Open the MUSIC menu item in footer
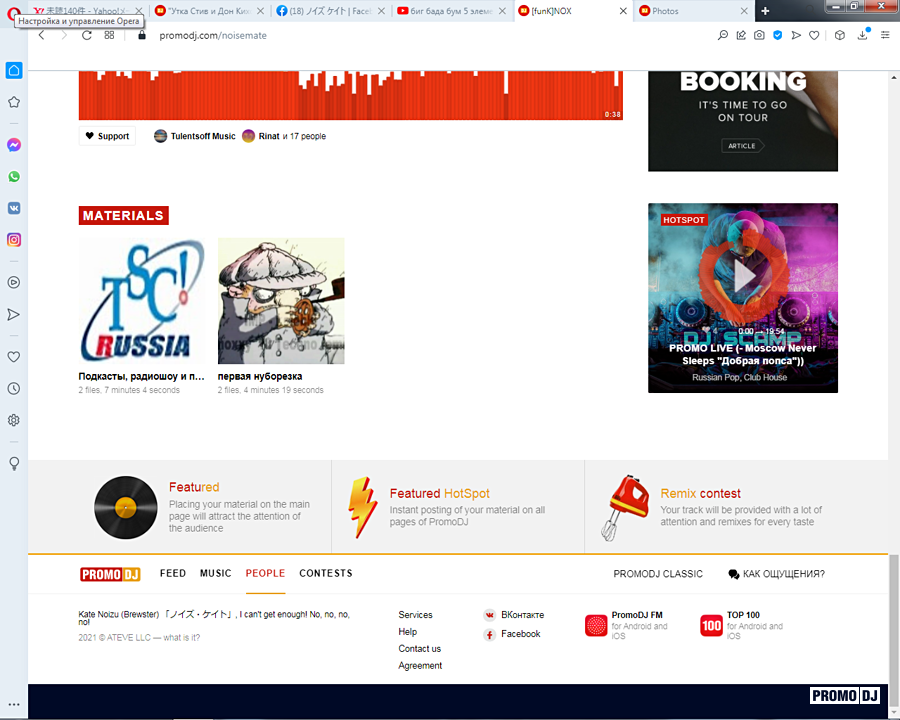 (215, 573)
